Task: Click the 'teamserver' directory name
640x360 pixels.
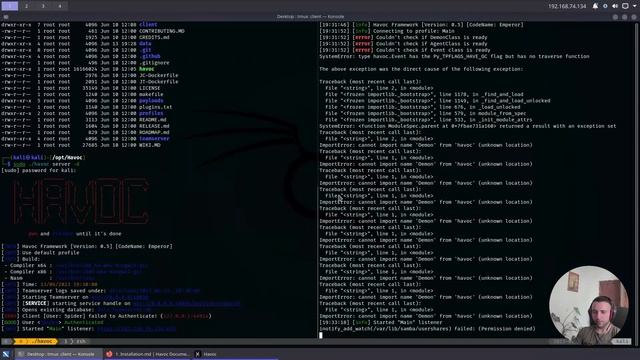Action: 154,139
